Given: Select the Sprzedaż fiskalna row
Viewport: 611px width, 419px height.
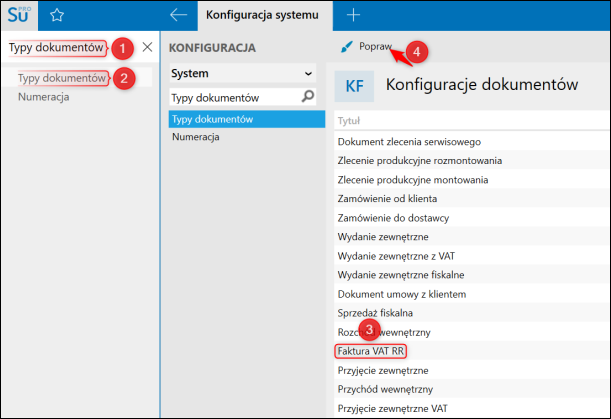Looking at the screenshot, I should [375, 312].
